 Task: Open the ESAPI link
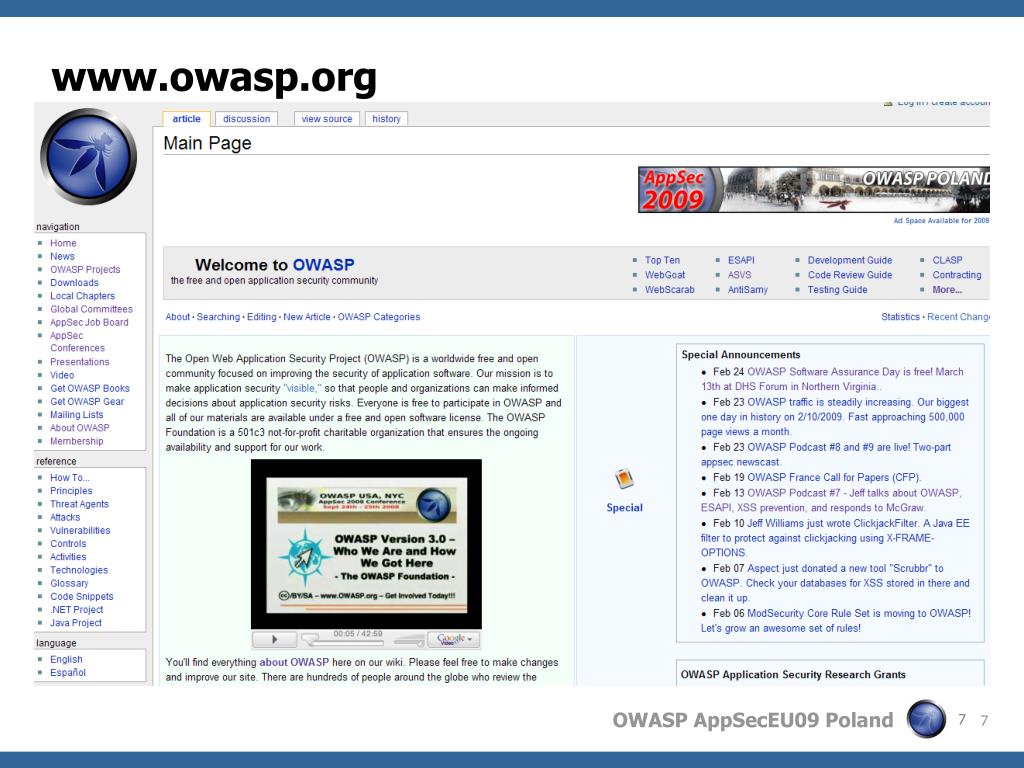pos(741,260)
